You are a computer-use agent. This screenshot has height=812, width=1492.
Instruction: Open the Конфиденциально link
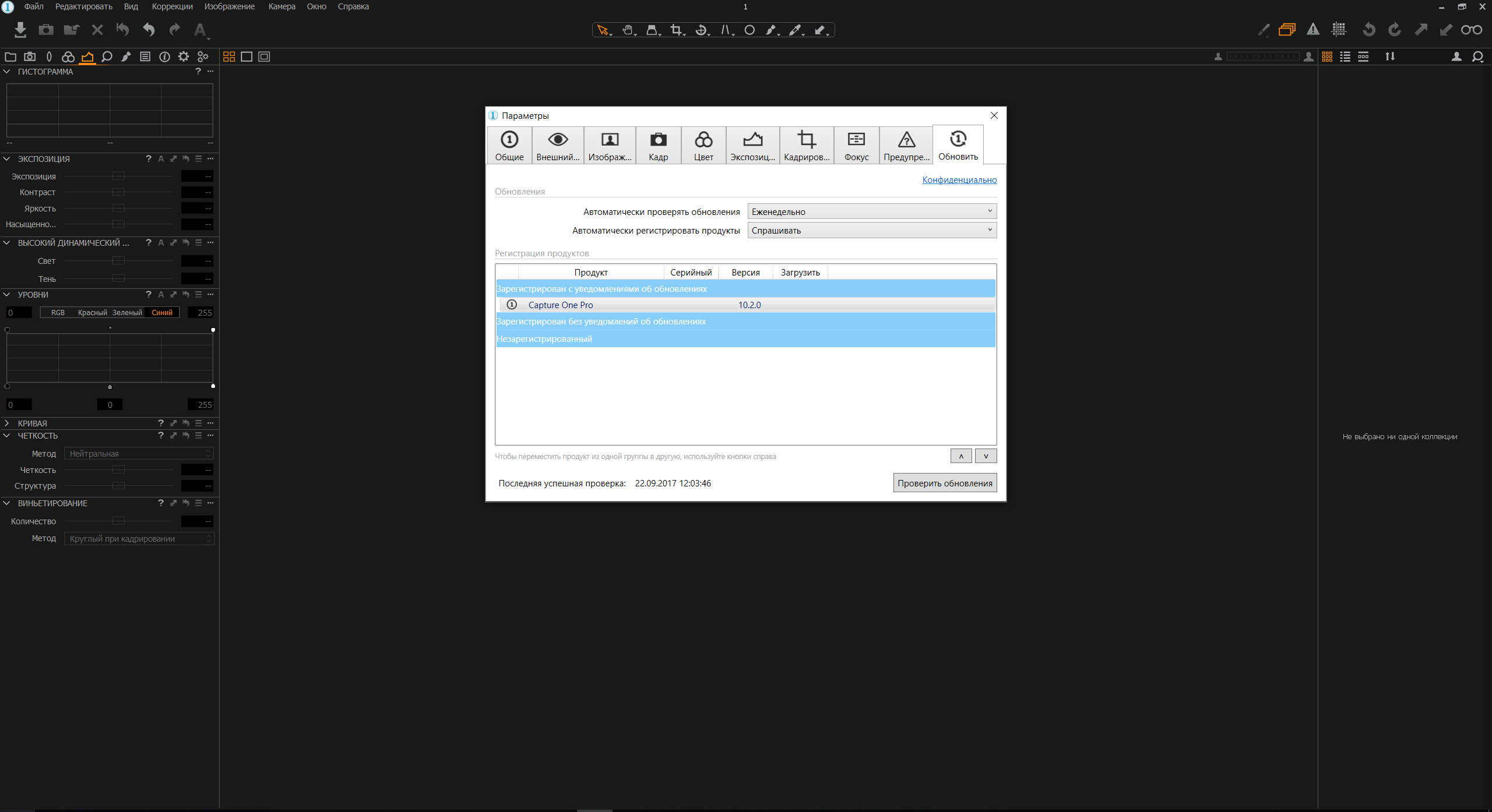click(x=959, y=180)
